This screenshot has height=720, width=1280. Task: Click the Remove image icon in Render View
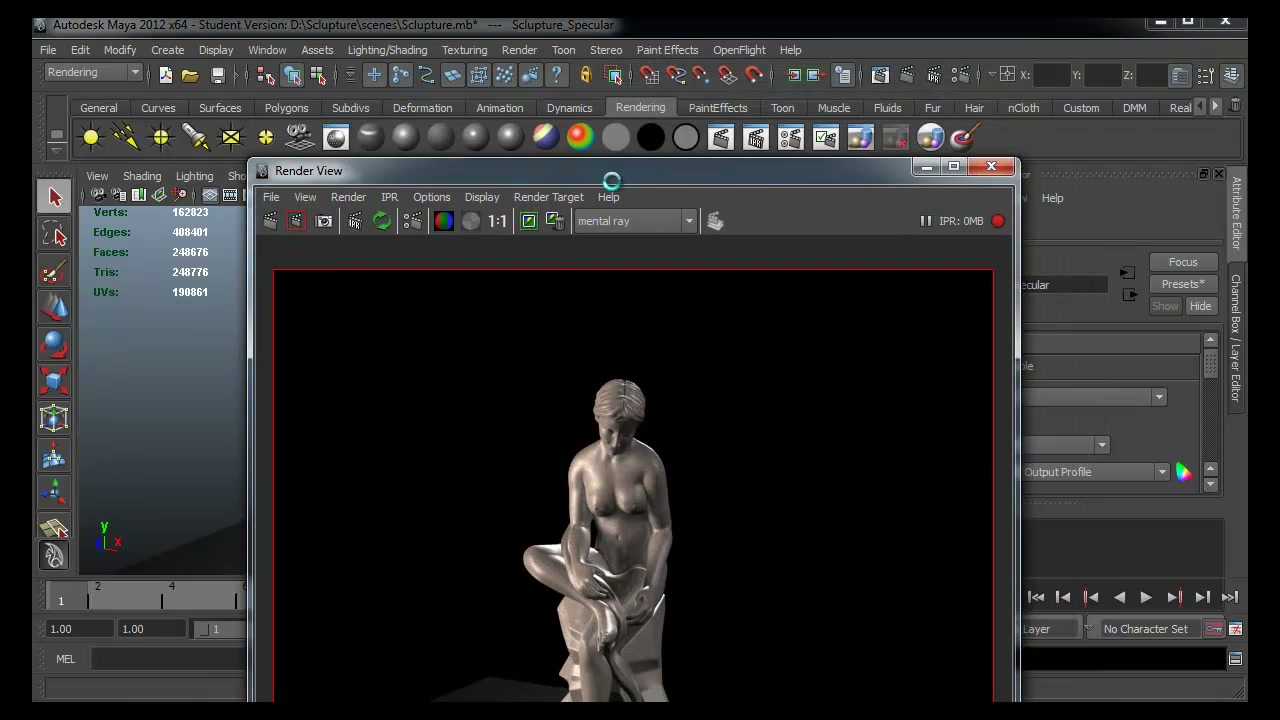pyautogui.click(x=555, y=221)
